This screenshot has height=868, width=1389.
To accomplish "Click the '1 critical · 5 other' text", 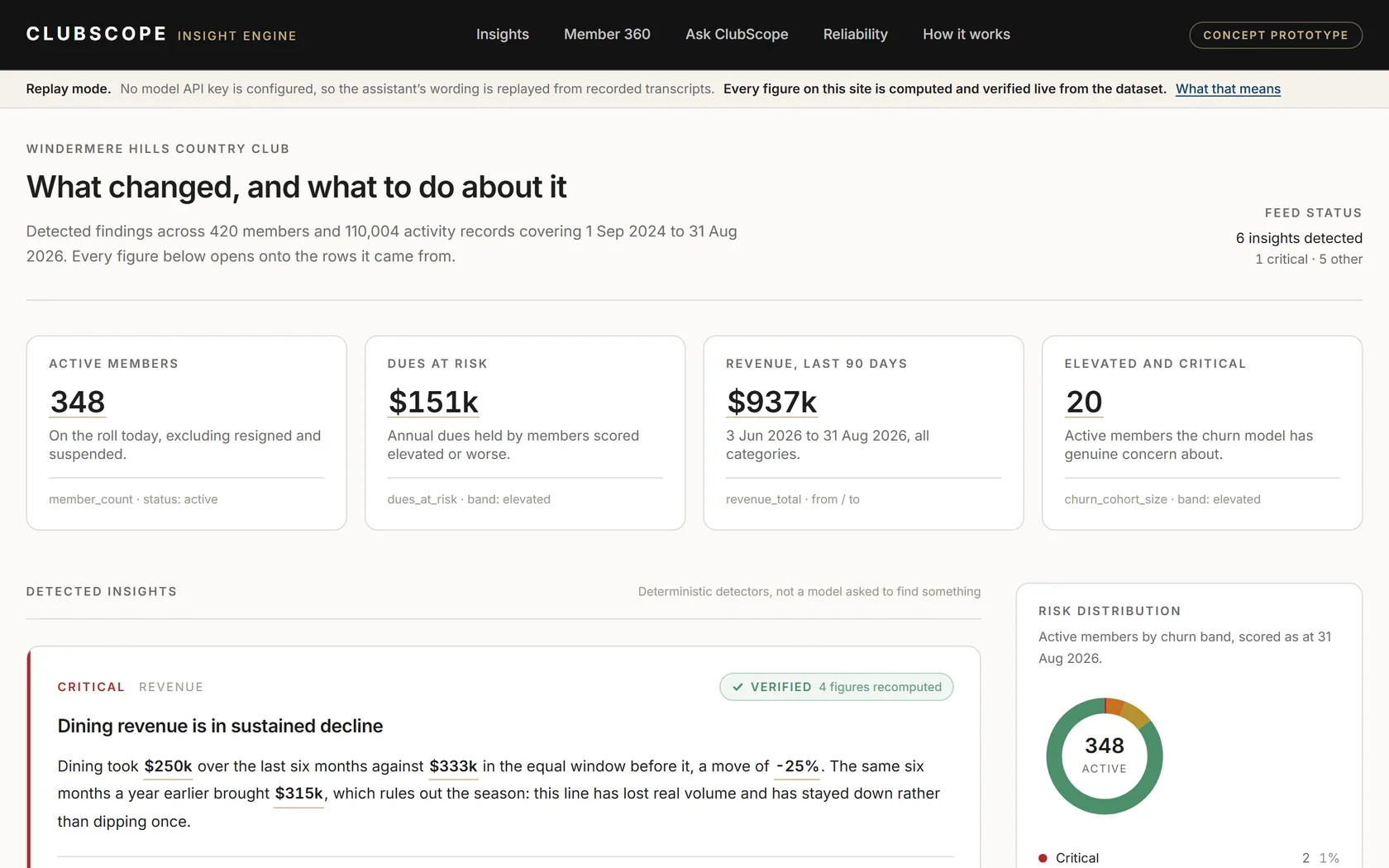I will tap(1308, 260).
